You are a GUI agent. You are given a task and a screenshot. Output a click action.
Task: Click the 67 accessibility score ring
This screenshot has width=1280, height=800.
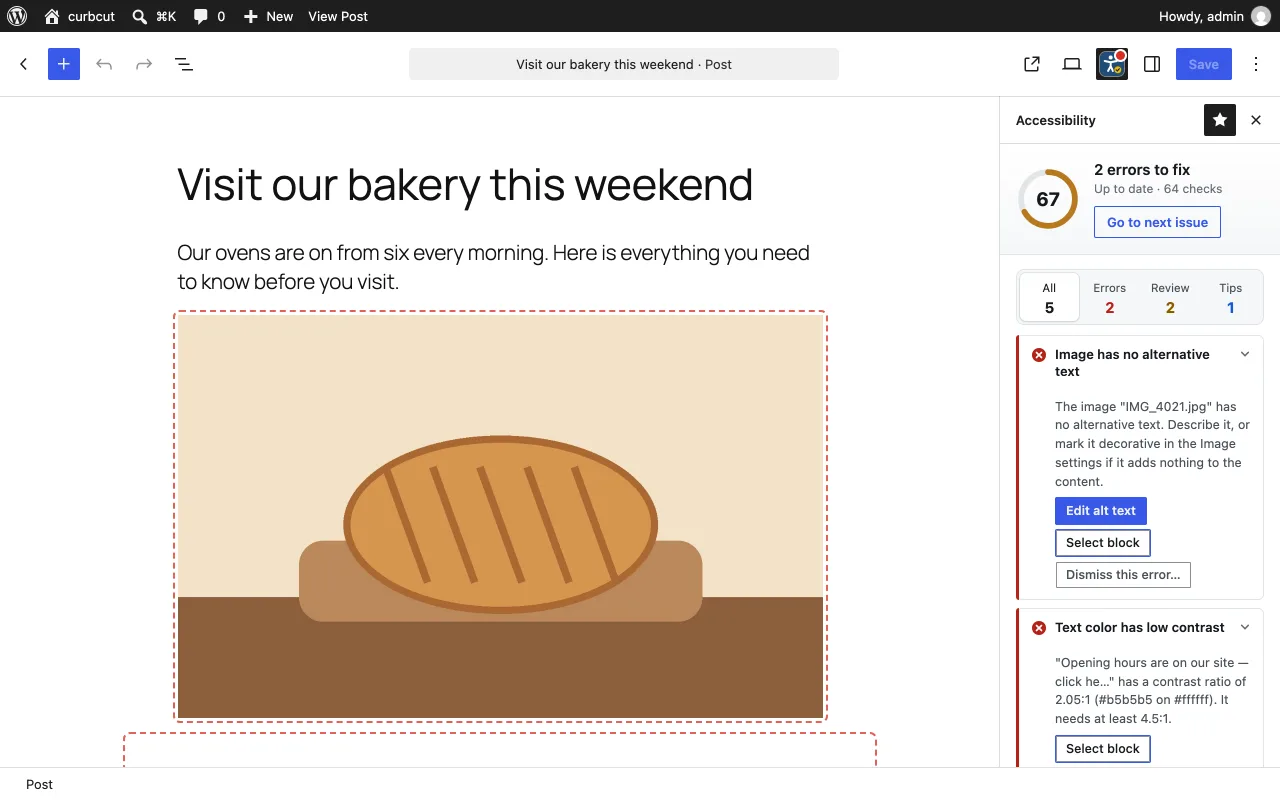(x=1048, y=199)
